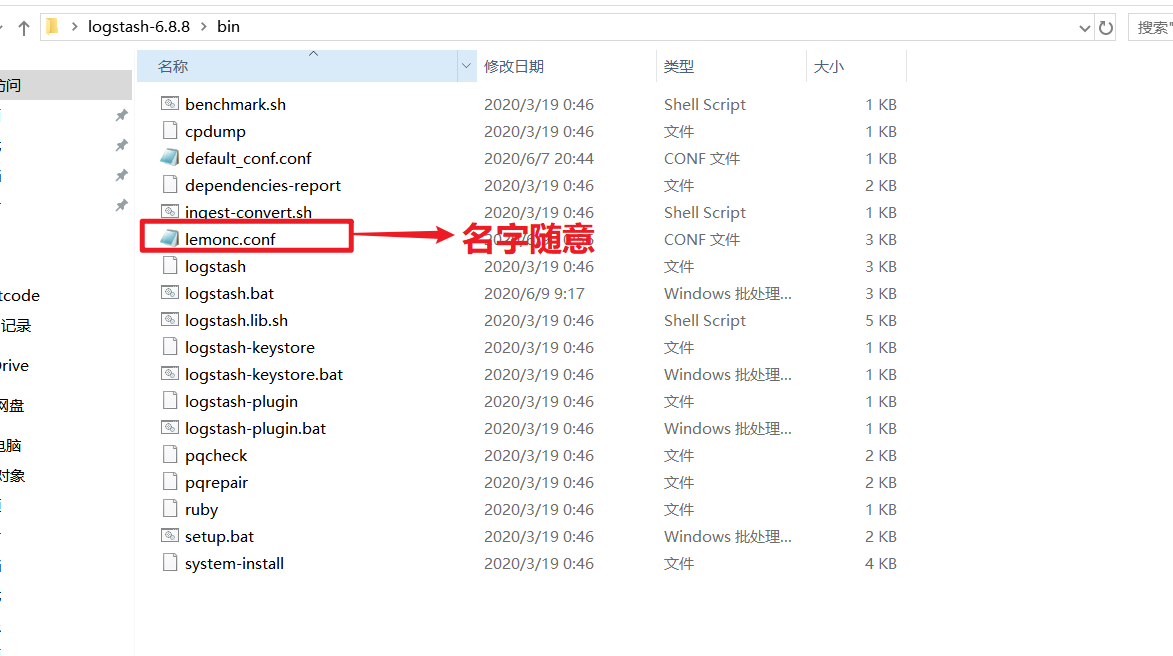
Task: Select the default_conf.conf file name
Action: tap(248, 159)
